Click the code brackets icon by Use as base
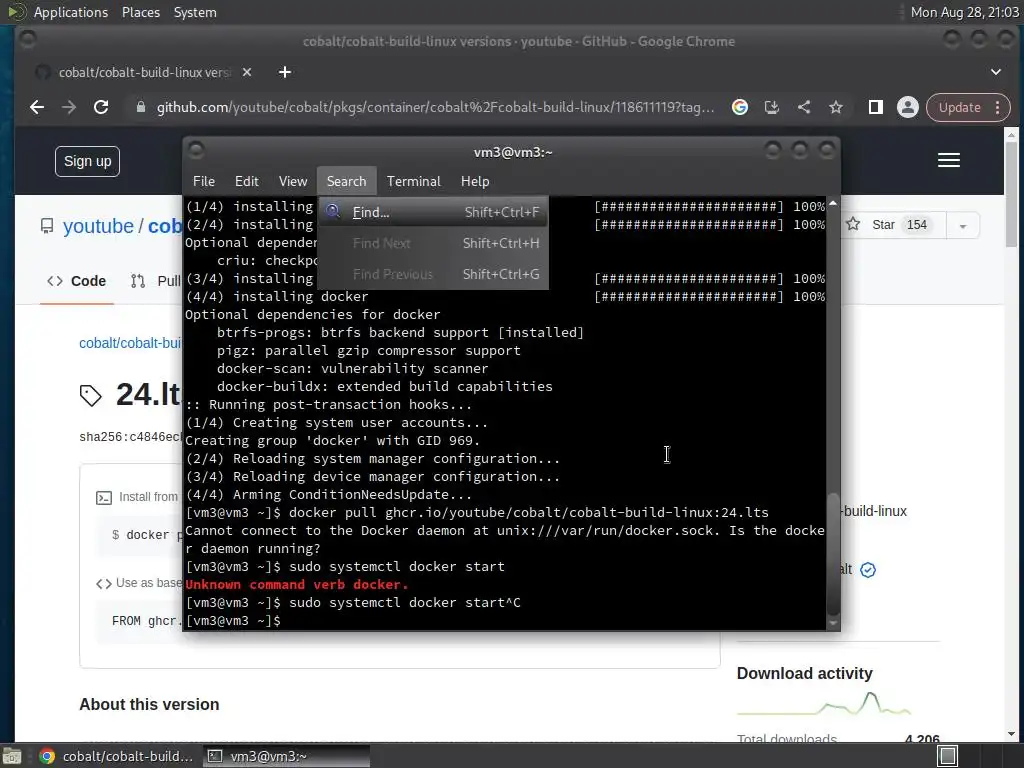The image size is (1024, 768). (x=103, y=583)
